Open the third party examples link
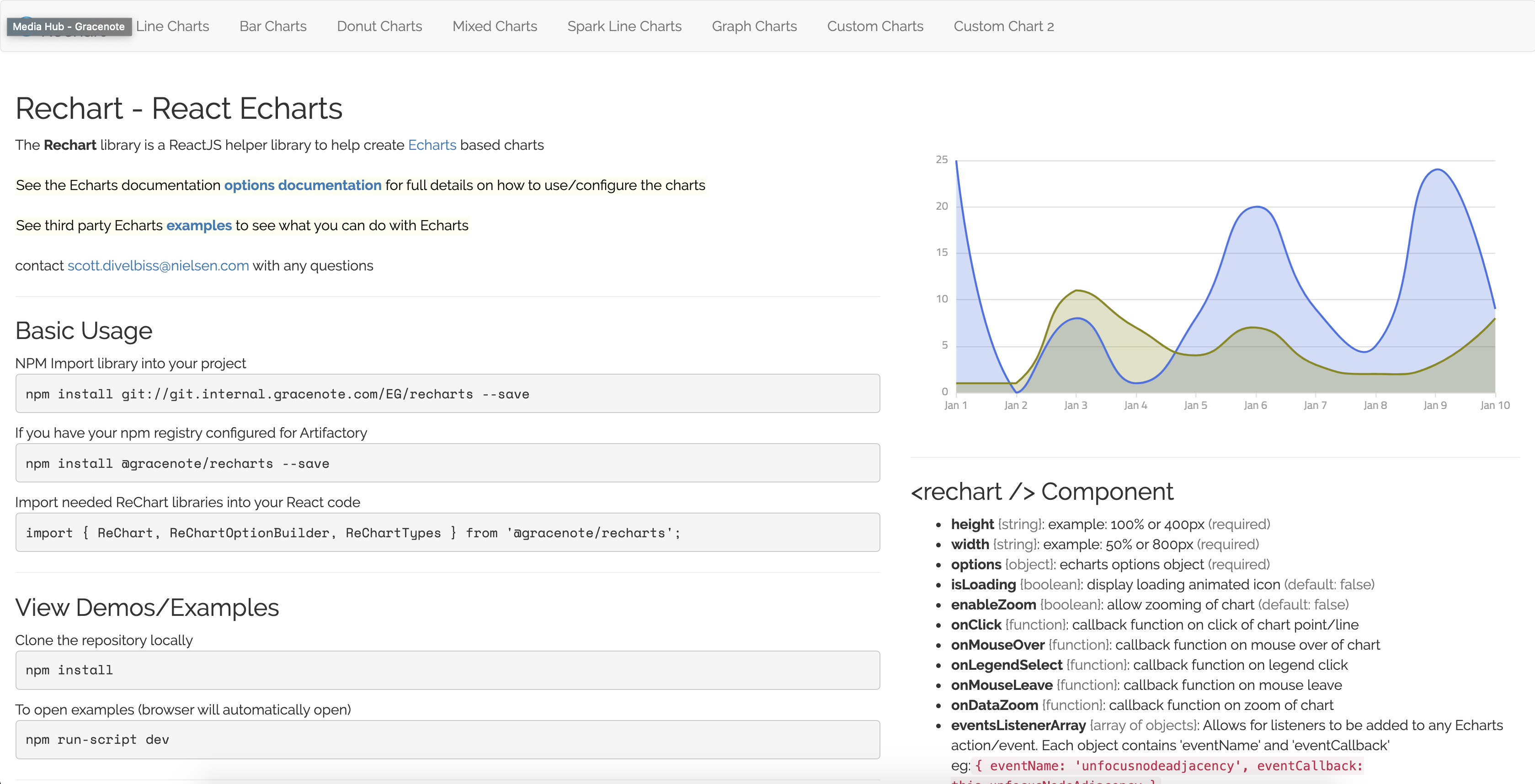This screenshot has width=1535, height=784. [199, 226]
